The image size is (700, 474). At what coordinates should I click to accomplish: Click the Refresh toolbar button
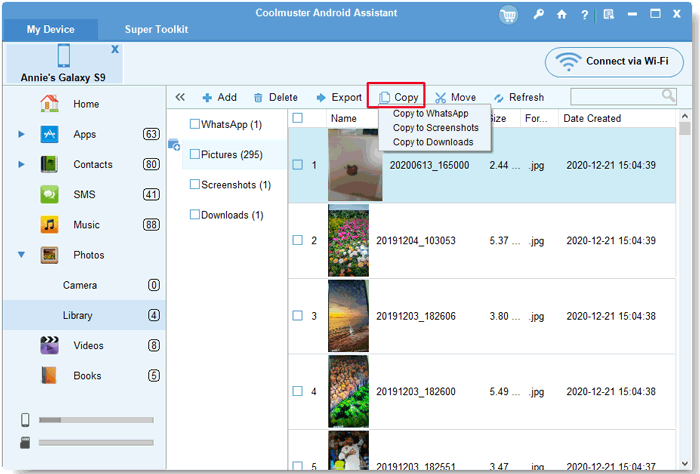coord(519,97)
